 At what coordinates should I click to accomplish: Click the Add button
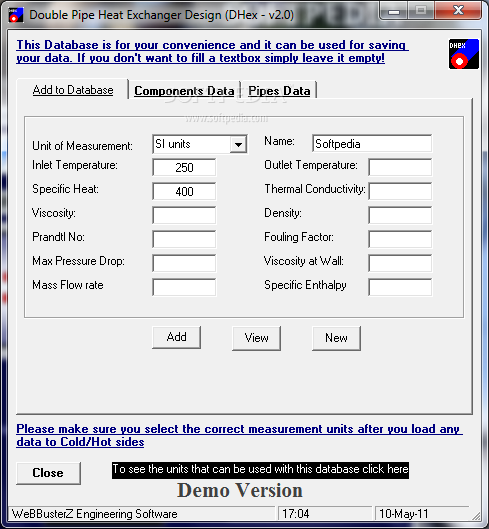[176, 337]
